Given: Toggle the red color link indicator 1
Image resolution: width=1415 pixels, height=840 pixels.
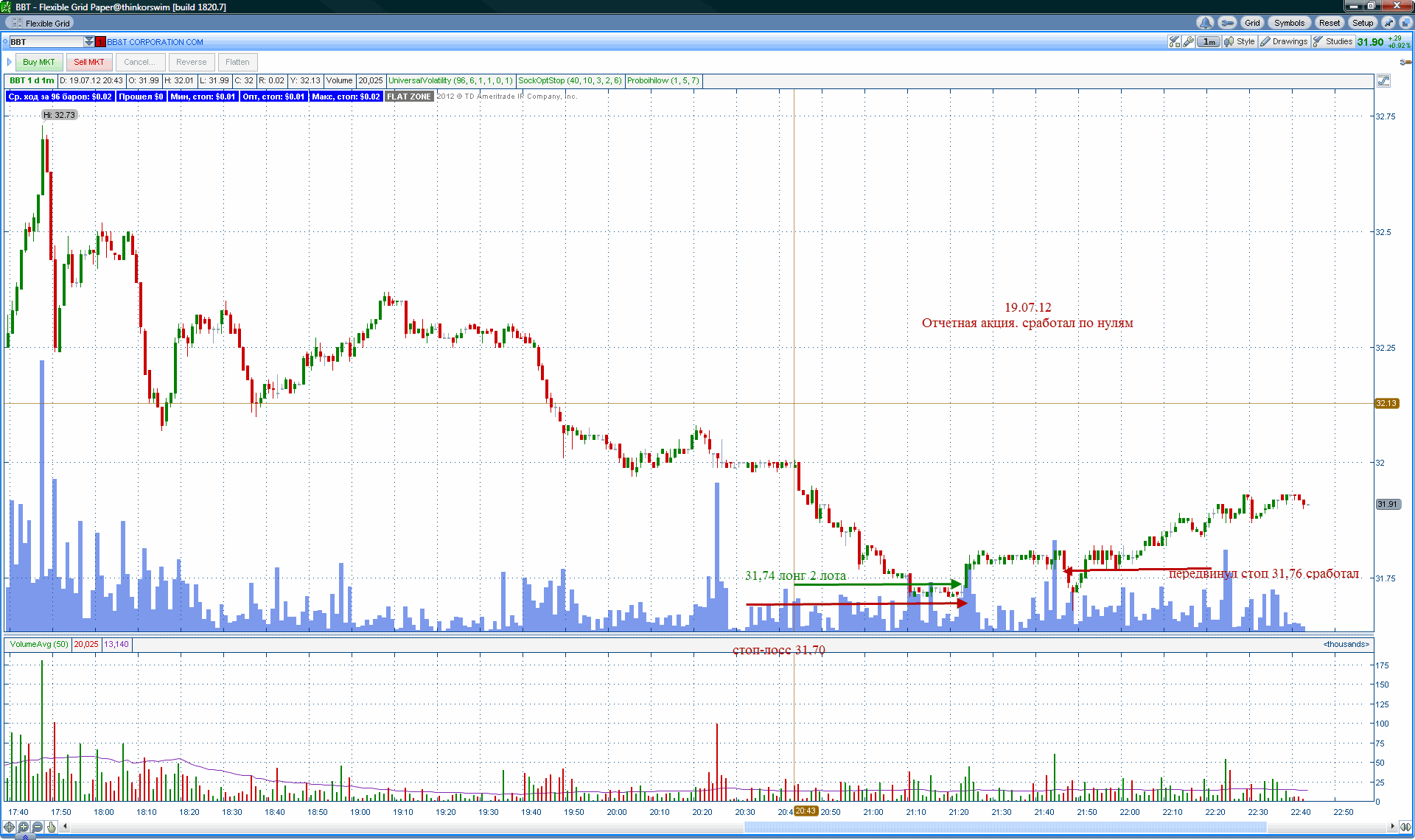Looking at the screenshot, I should [x=101, y=42].
